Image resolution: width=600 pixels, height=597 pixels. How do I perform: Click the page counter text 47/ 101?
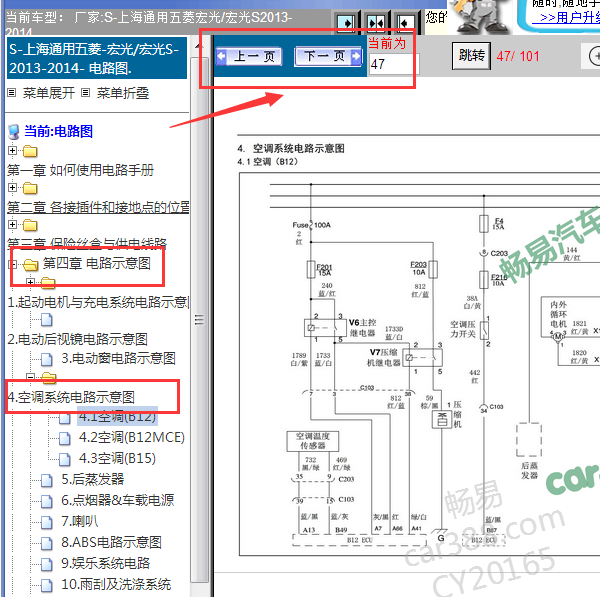(518, 56)
